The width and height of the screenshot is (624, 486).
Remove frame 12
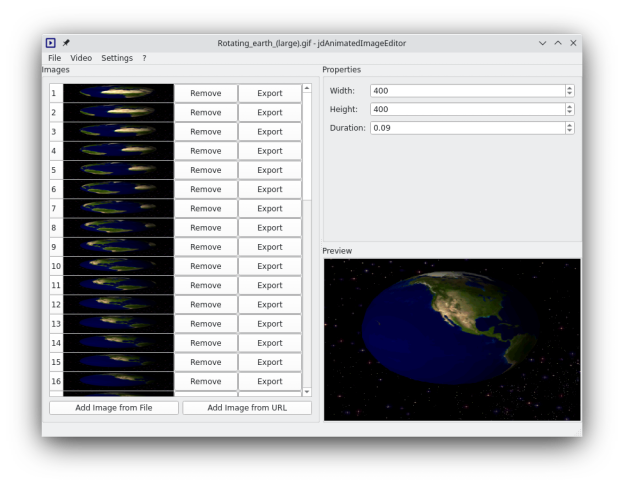point(206,304)
